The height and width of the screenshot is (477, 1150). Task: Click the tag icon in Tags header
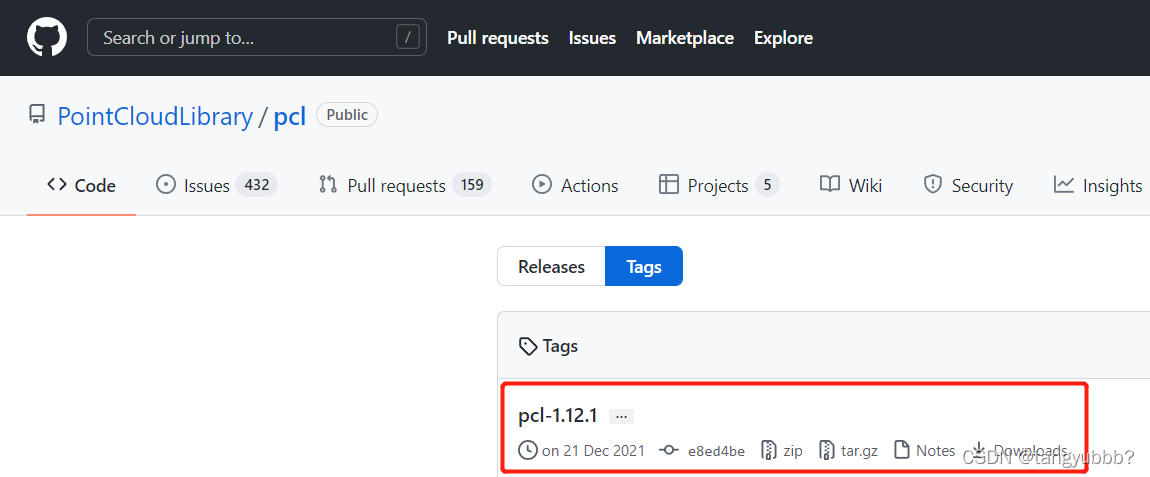(527, 346)
